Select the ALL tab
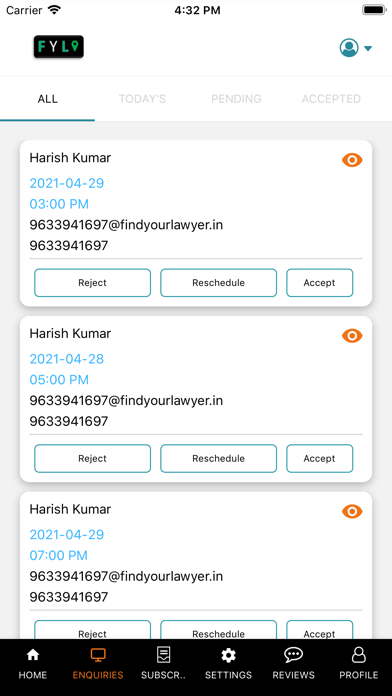Image resolution: width=392 pixels, height=696 pixels. [x=48, y=99]
